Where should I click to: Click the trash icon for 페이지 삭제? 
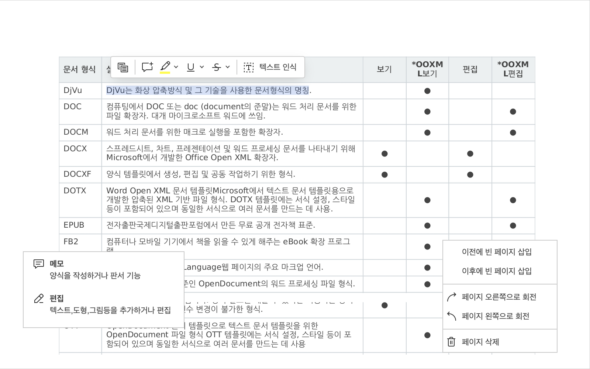[x=451, y=342]
